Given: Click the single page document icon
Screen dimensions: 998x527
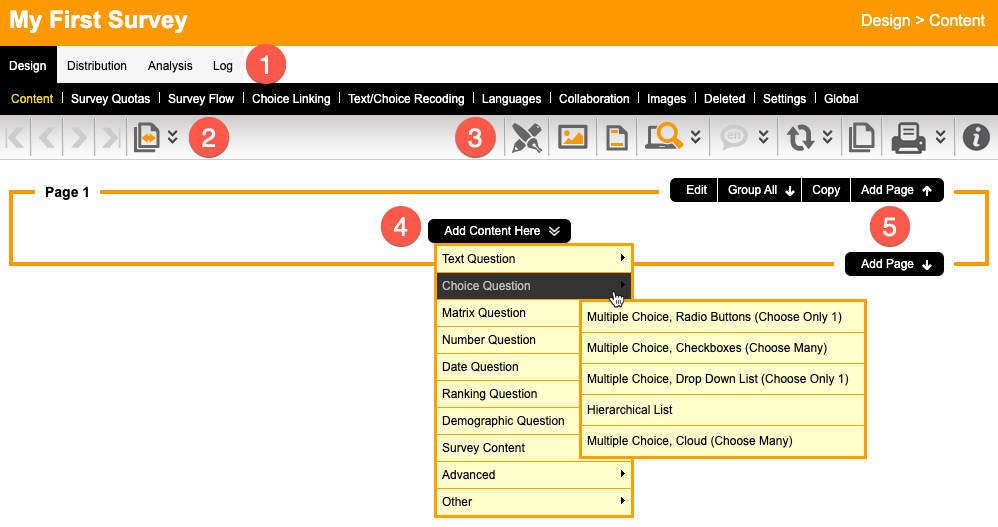Looking at the screenshot, I should point(617,138).
